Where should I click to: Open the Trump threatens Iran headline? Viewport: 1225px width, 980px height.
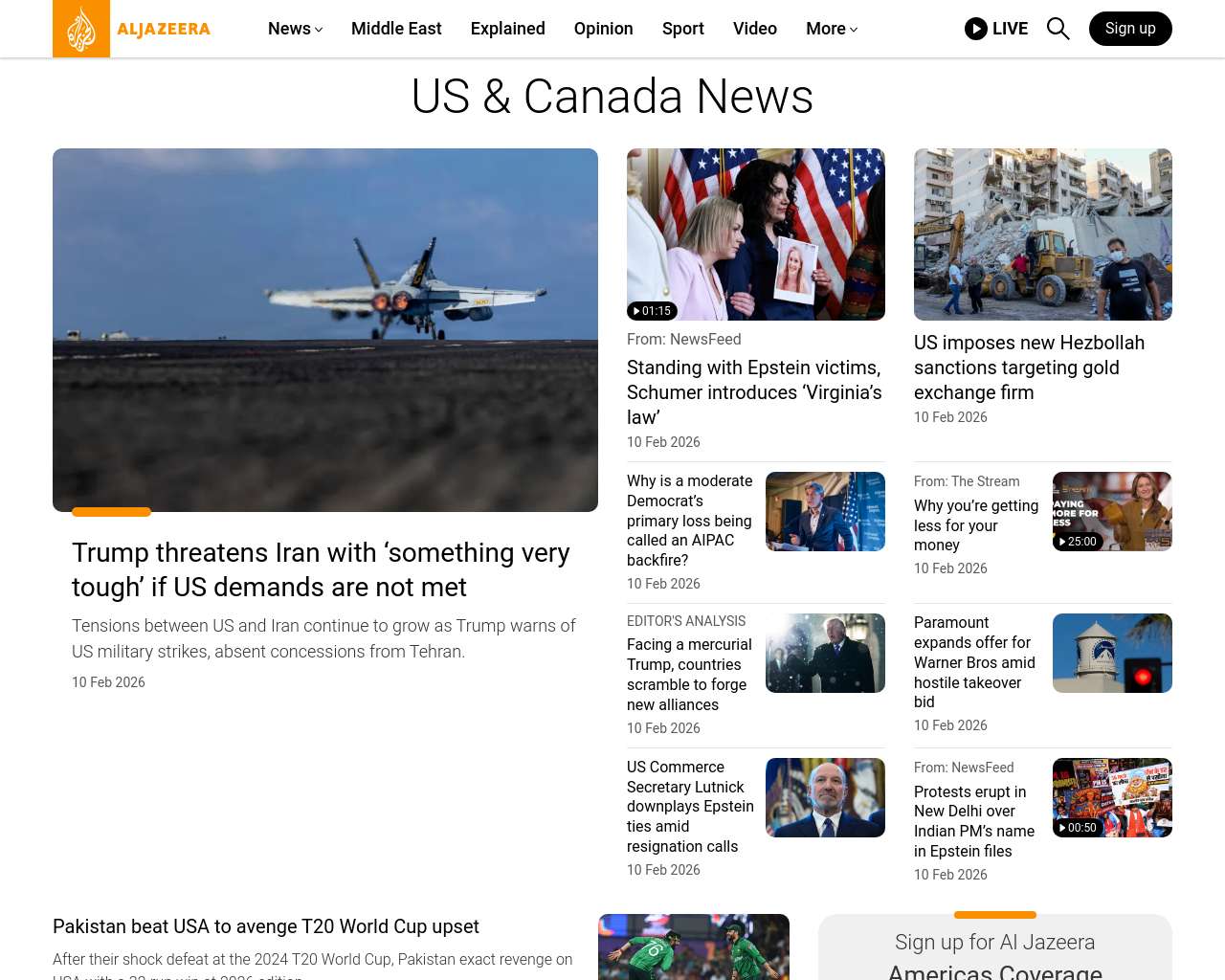[x=321, y=569]
